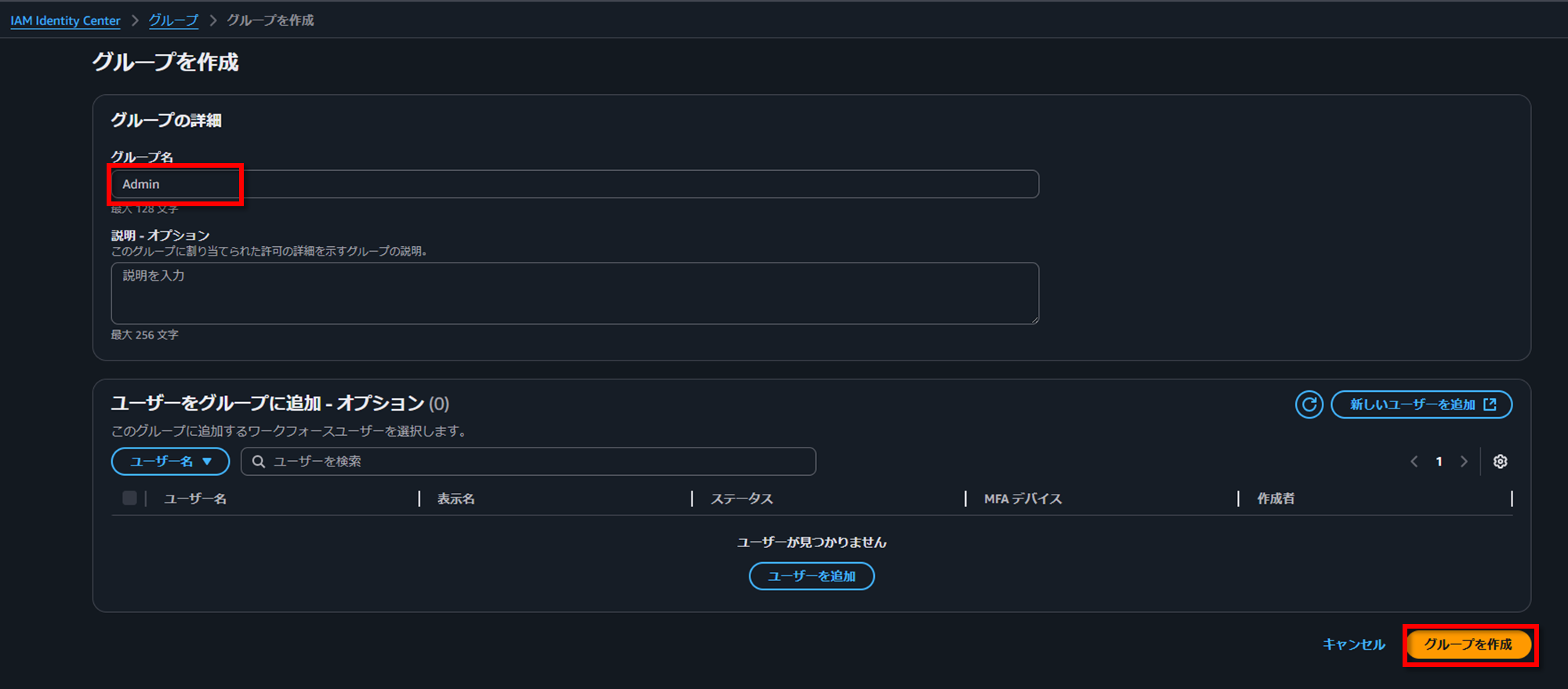Sort by 表示名 column header
This screenshot has height=689, width=1568.
click(x=456, y=499)
